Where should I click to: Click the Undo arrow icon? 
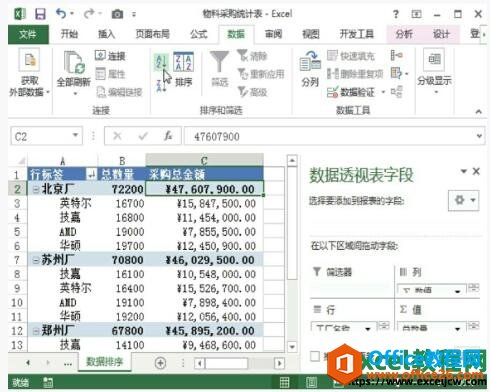61,14
